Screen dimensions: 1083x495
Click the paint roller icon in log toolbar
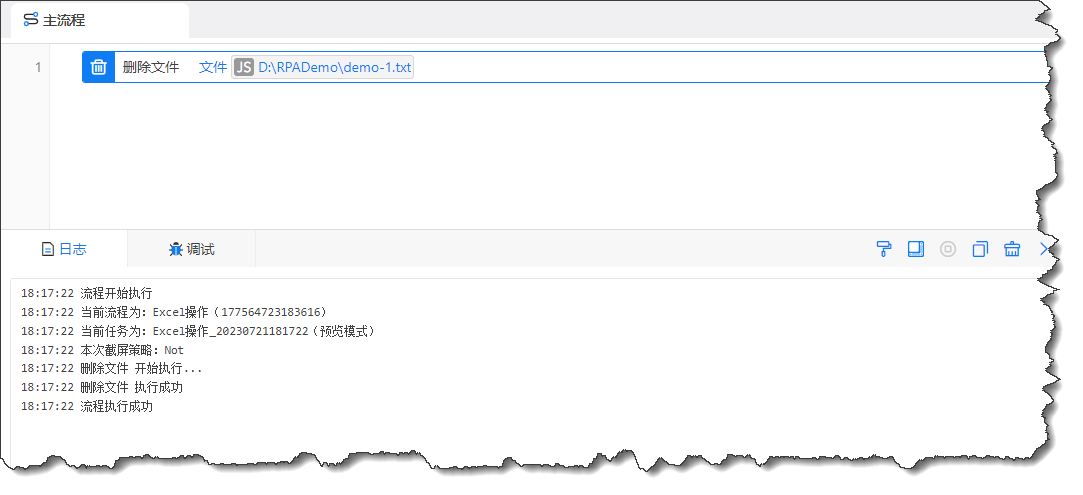[883, 249]
